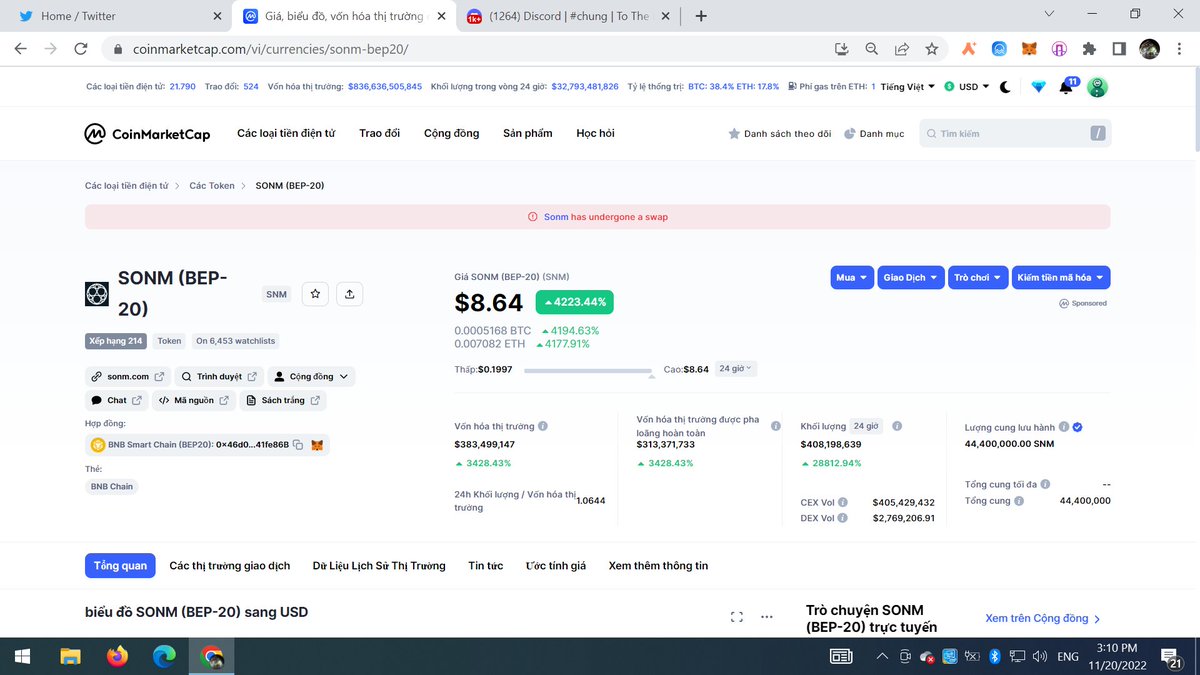The image size is (1200, 675).
Task: Open the Chrome three-dot menu
Action: pos(1179,48)
